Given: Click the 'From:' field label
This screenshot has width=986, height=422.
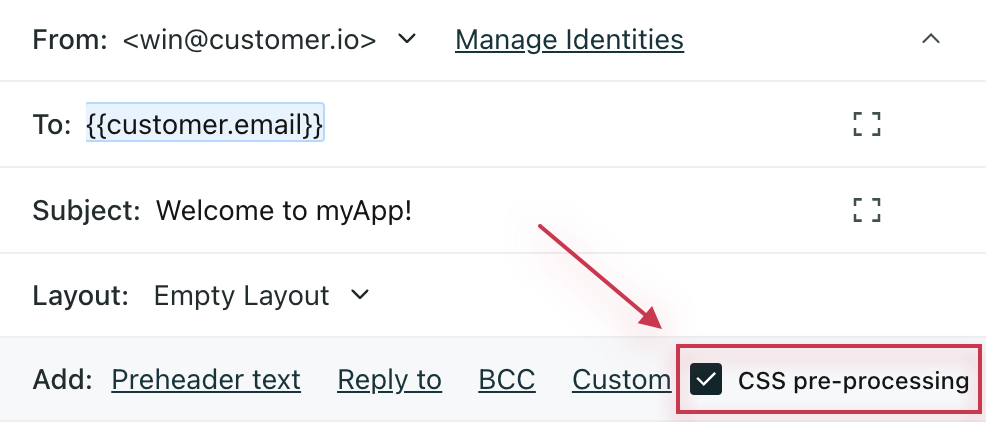Looking at the screenshot, I should coord(69,40).
